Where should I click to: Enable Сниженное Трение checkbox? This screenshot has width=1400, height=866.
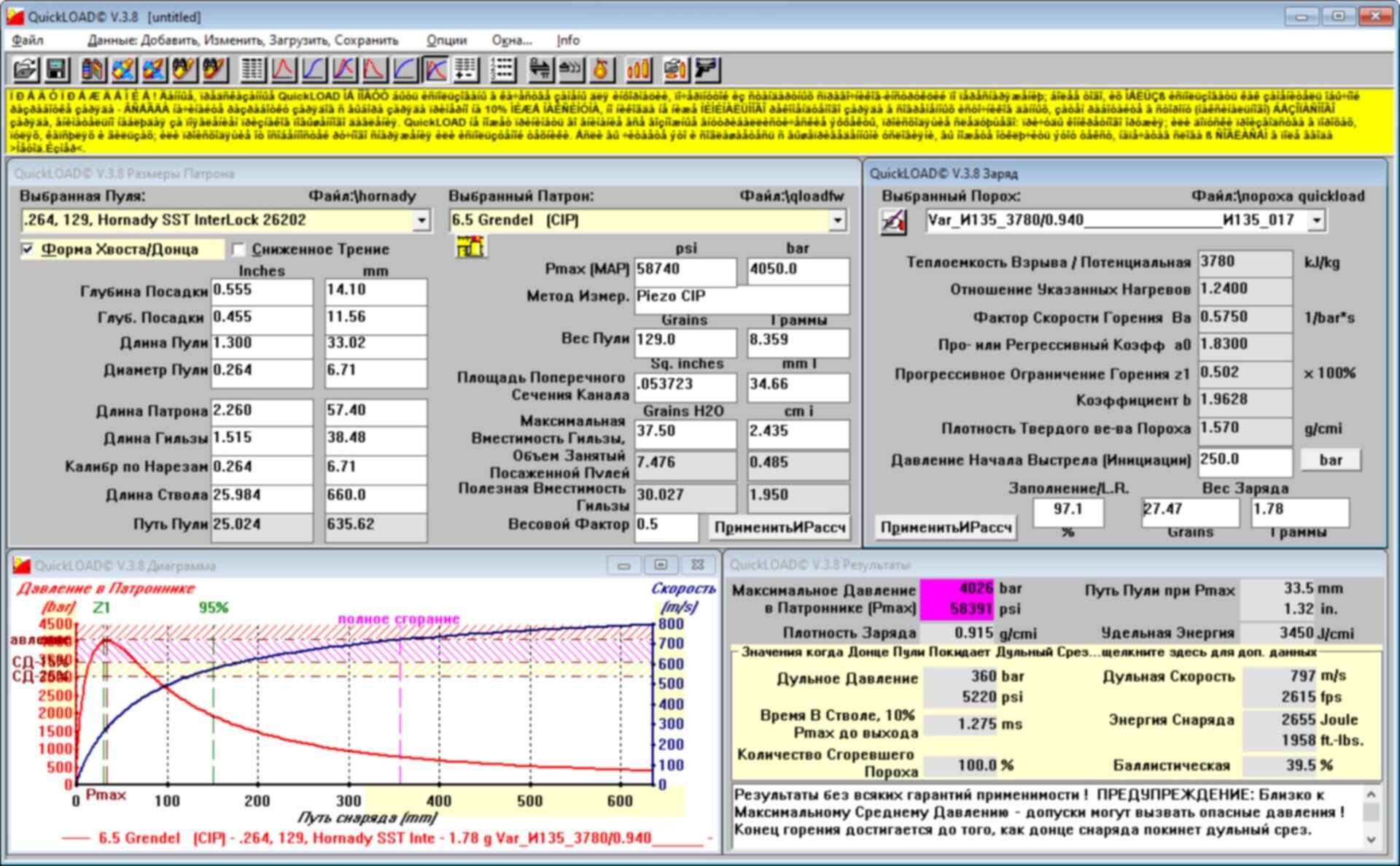(238, 250)
